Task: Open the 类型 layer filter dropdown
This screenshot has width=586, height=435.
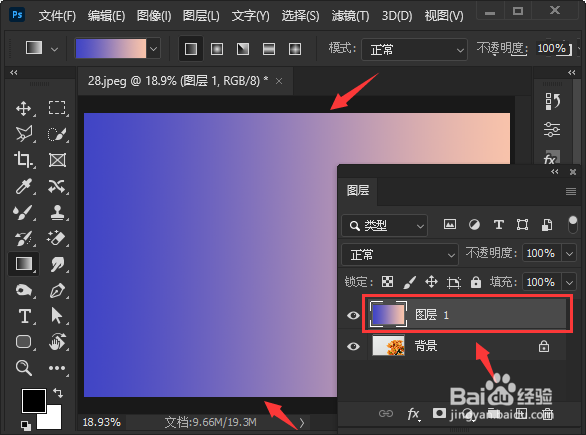Action: pyautogui.click(x=385, y=225)
